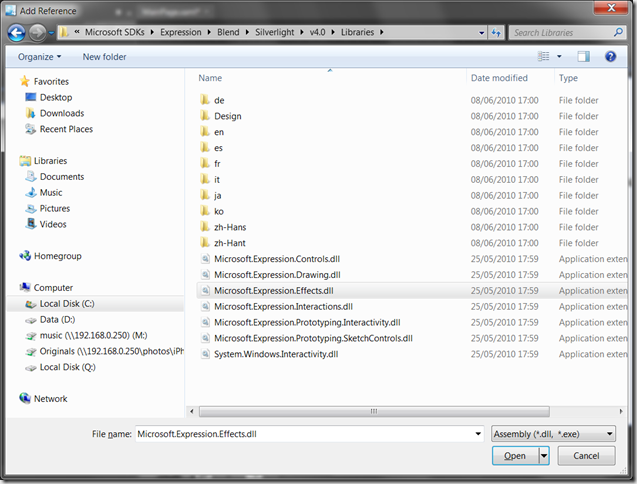The image size is (637, 484).
Task: Click the horizontal scrollbar thumb
Action: click(x=374, y=411)
